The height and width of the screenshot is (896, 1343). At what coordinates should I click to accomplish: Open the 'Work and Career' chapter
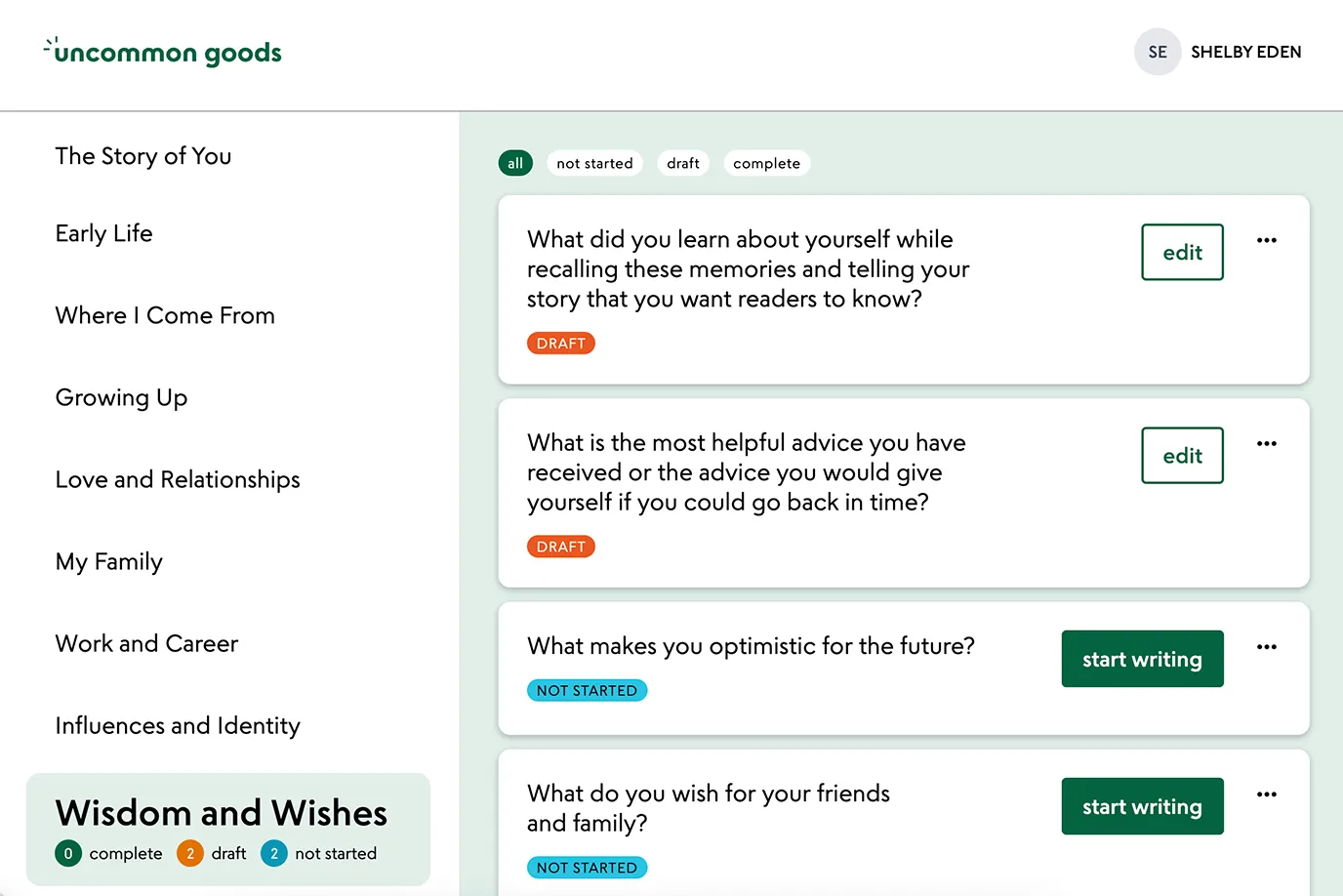[146, 643]
